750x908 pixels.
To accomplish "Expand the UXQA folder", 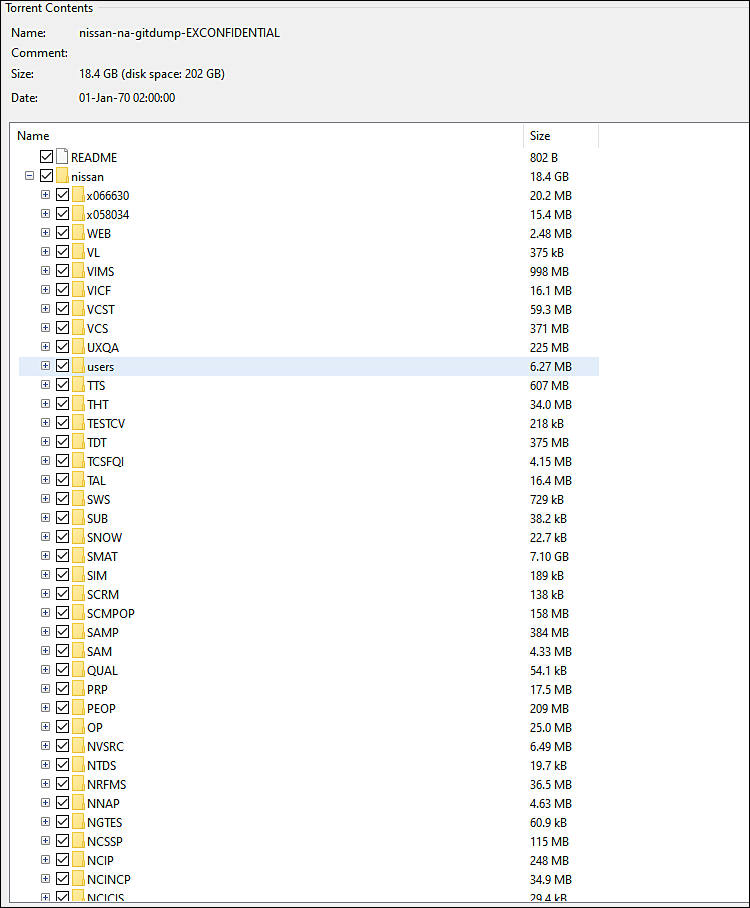I will tap(45, 347).
